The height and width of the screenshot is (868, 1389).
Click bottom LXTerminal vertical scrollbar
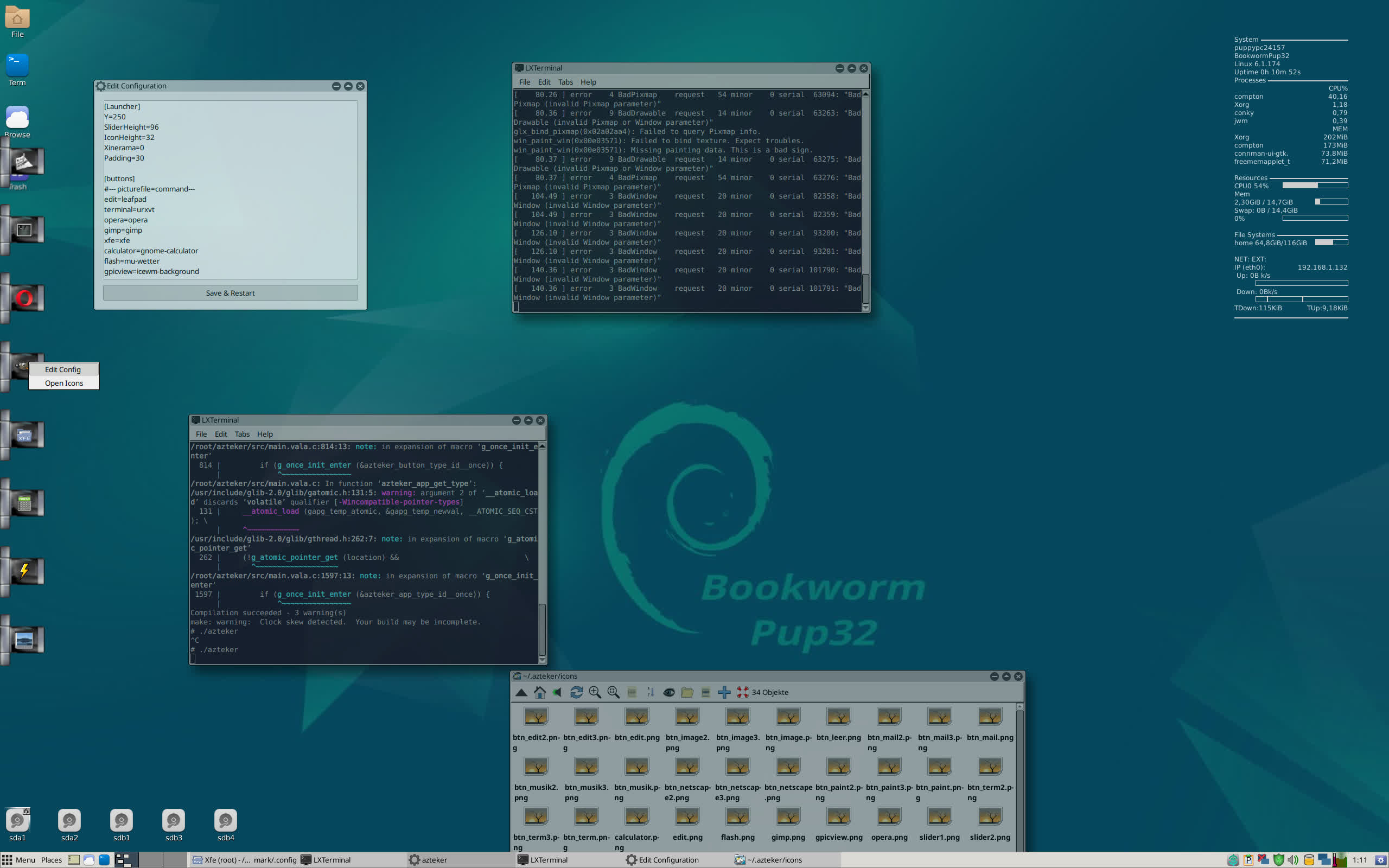point(542,553)
